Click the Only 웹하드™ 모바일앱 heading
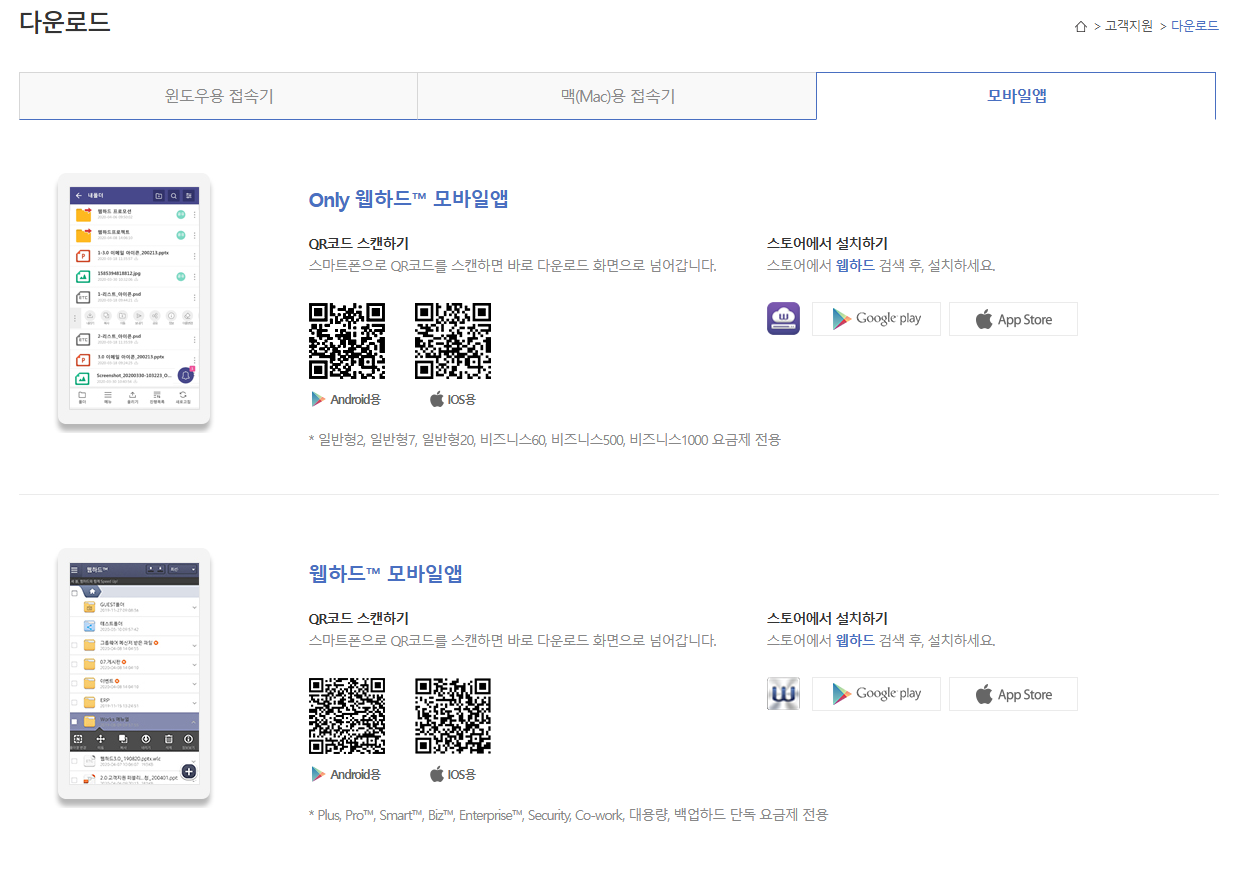This screenshot has width=1239, height=882. tap(409, 199)
